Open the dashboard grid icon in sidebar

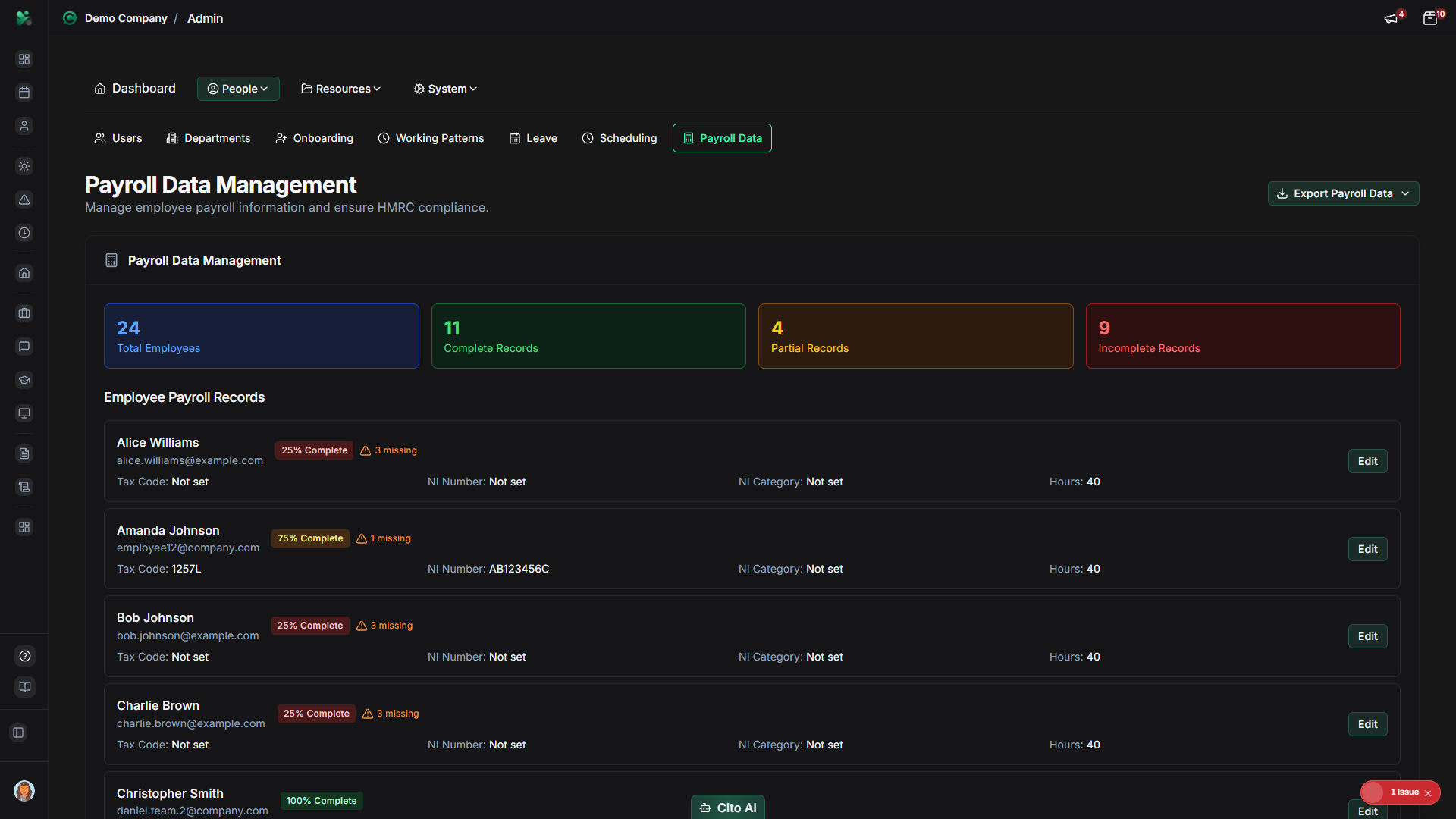(24, 58)
